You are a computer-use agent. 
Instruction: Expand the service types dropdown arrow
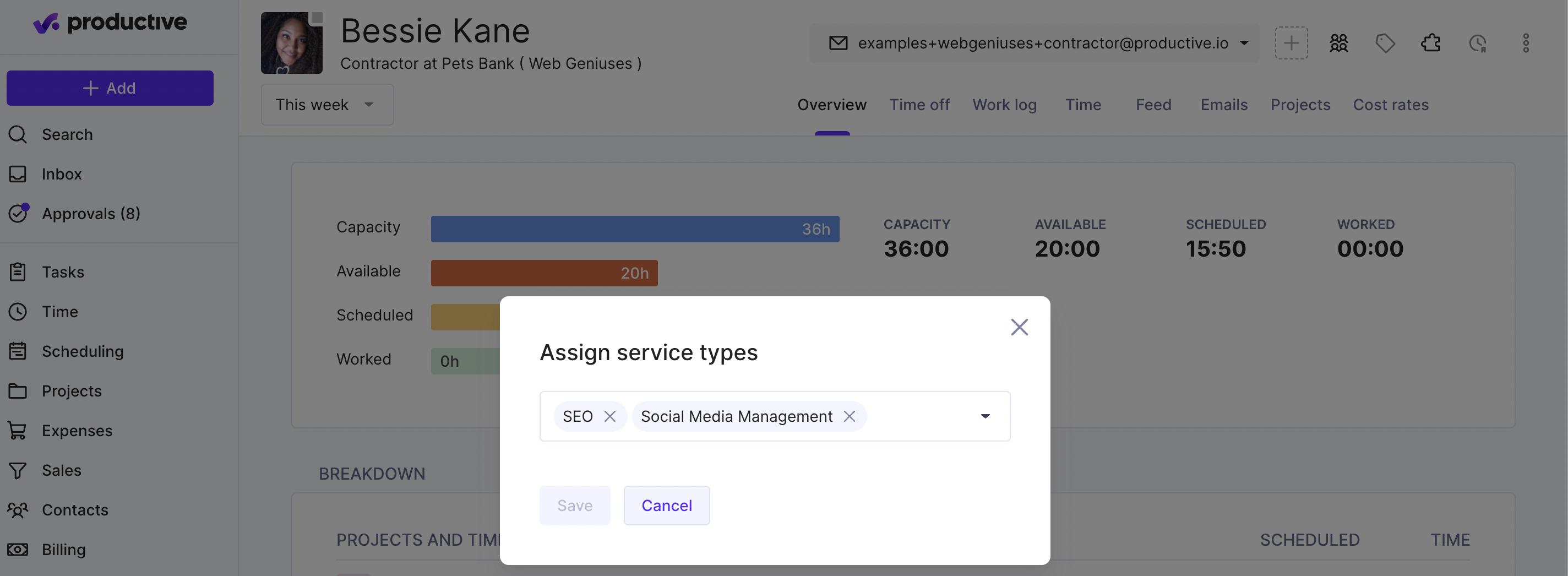click(985, 416)
